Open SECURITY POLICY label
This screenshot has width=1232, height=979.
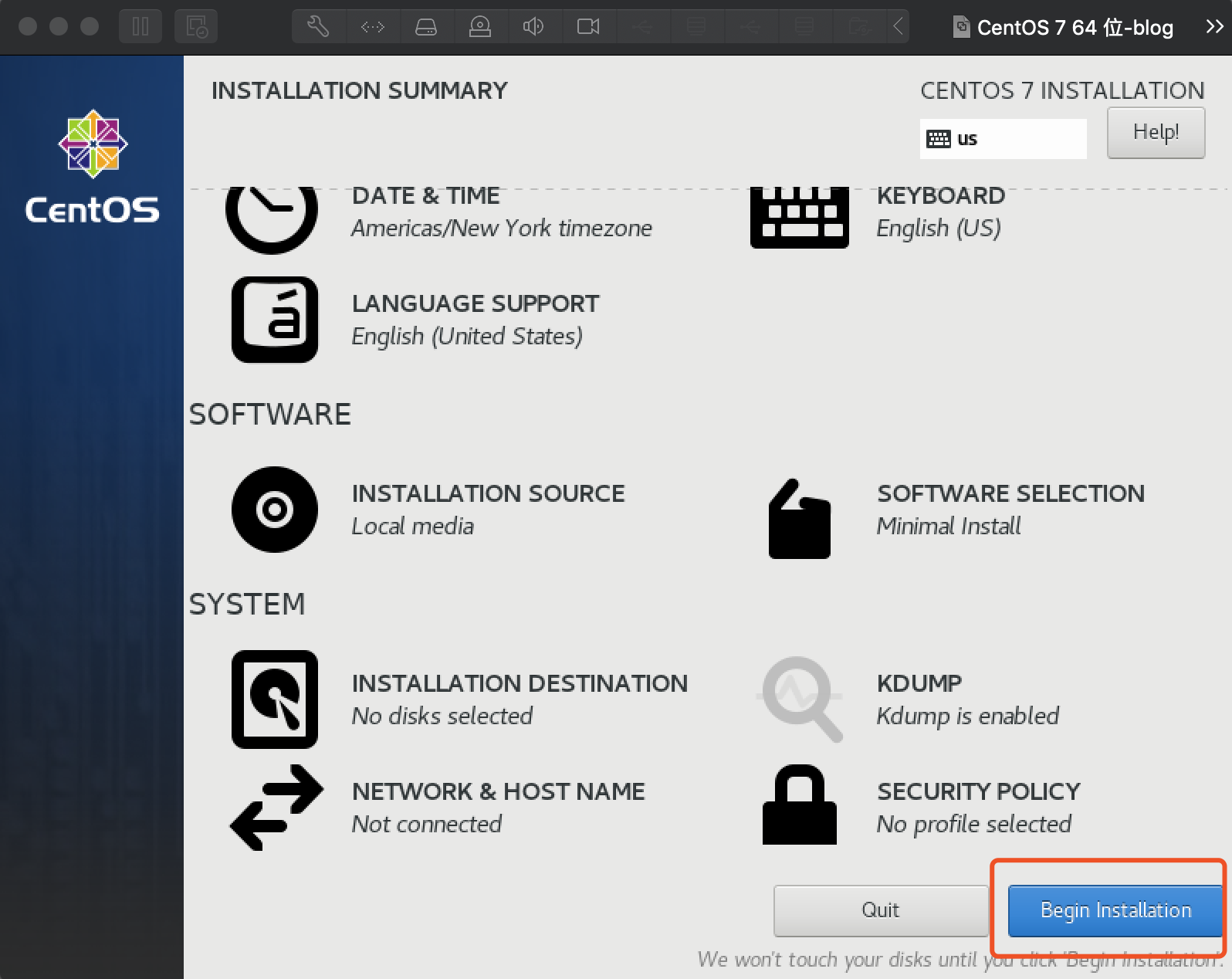[979, 791]
